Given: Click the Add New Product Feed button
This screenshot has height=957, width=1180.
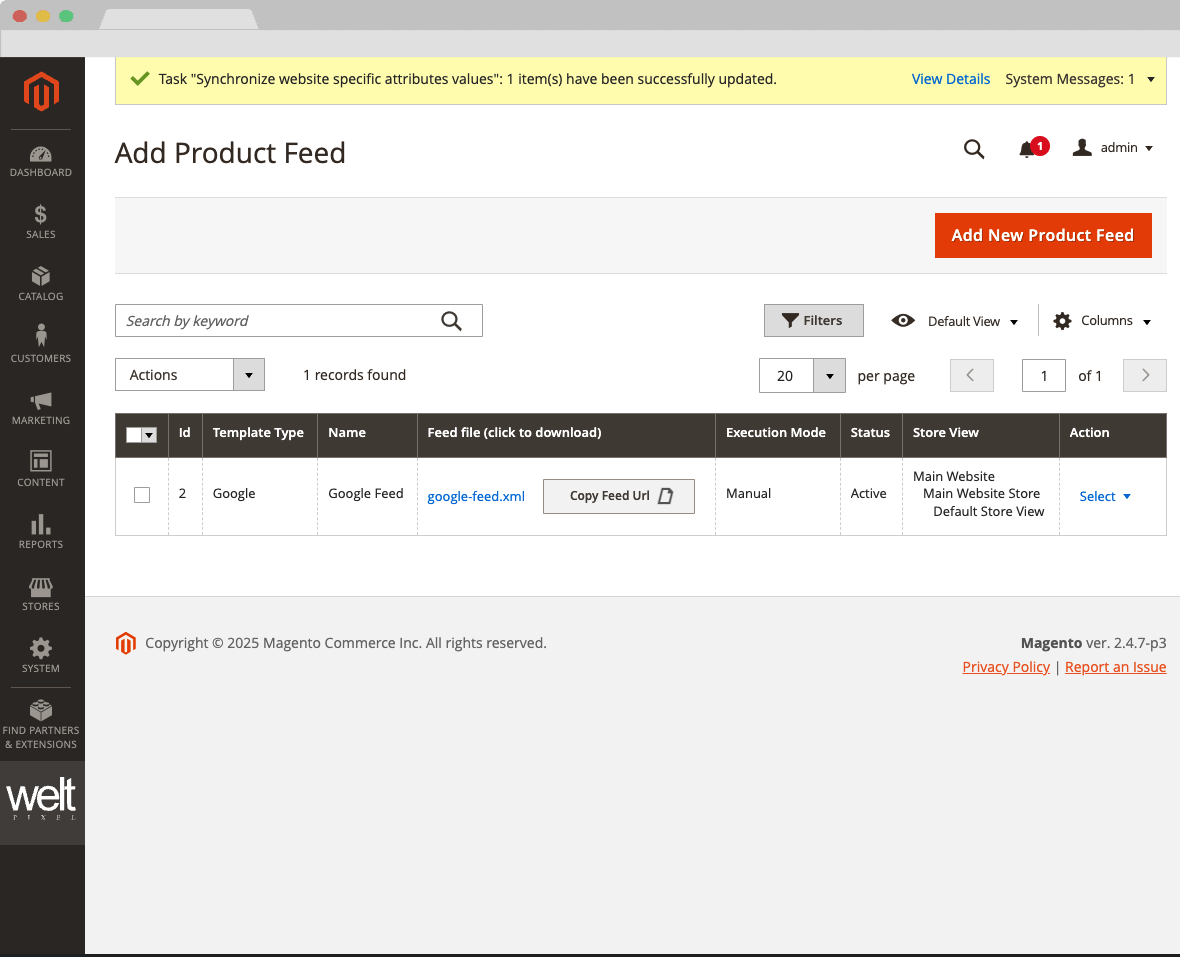Looking at the screenshot, I should [1043, 235].
